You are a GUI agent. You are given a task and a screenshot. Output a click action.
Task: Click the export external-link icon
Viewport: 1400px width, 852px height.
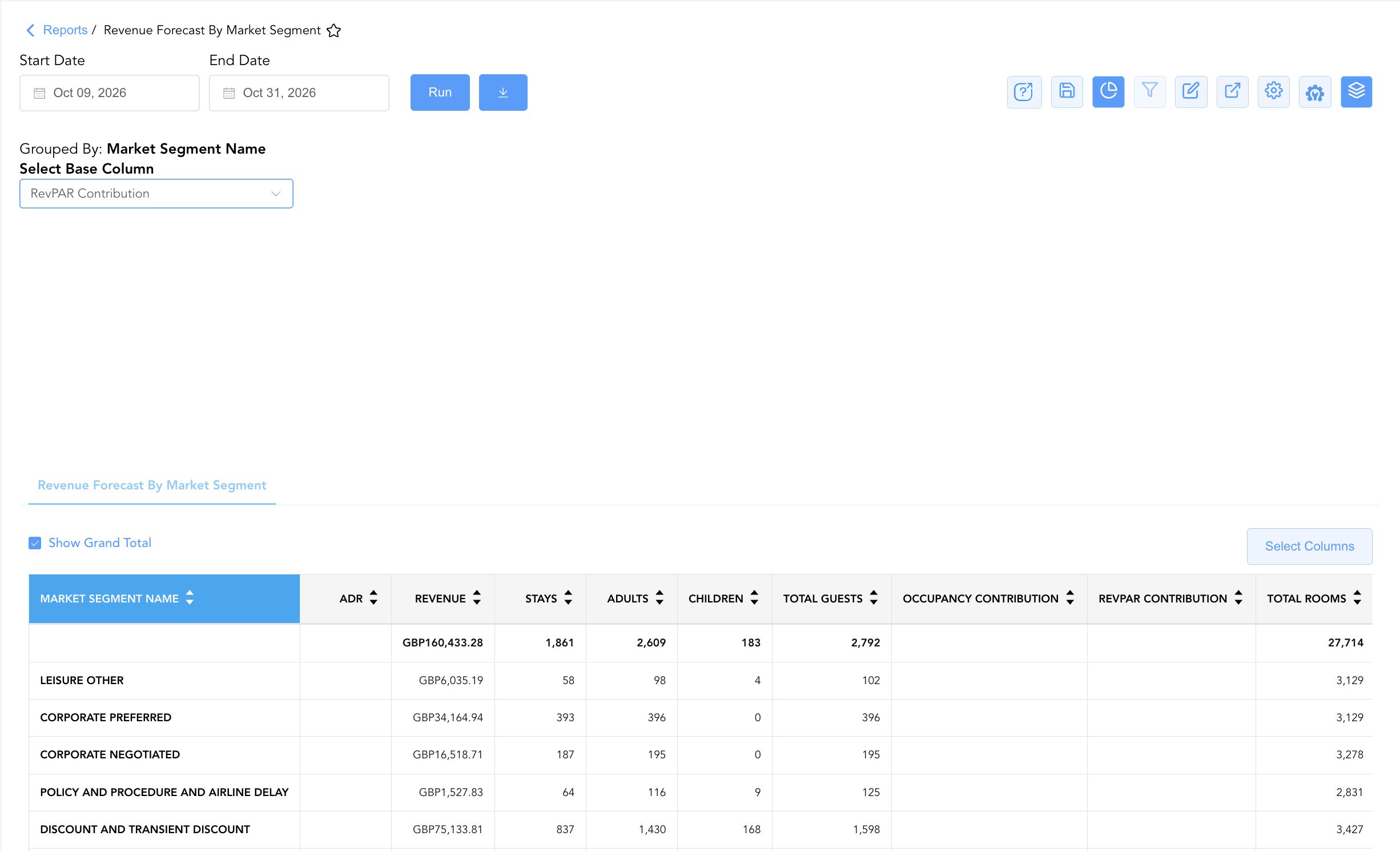pos(1233,92)
